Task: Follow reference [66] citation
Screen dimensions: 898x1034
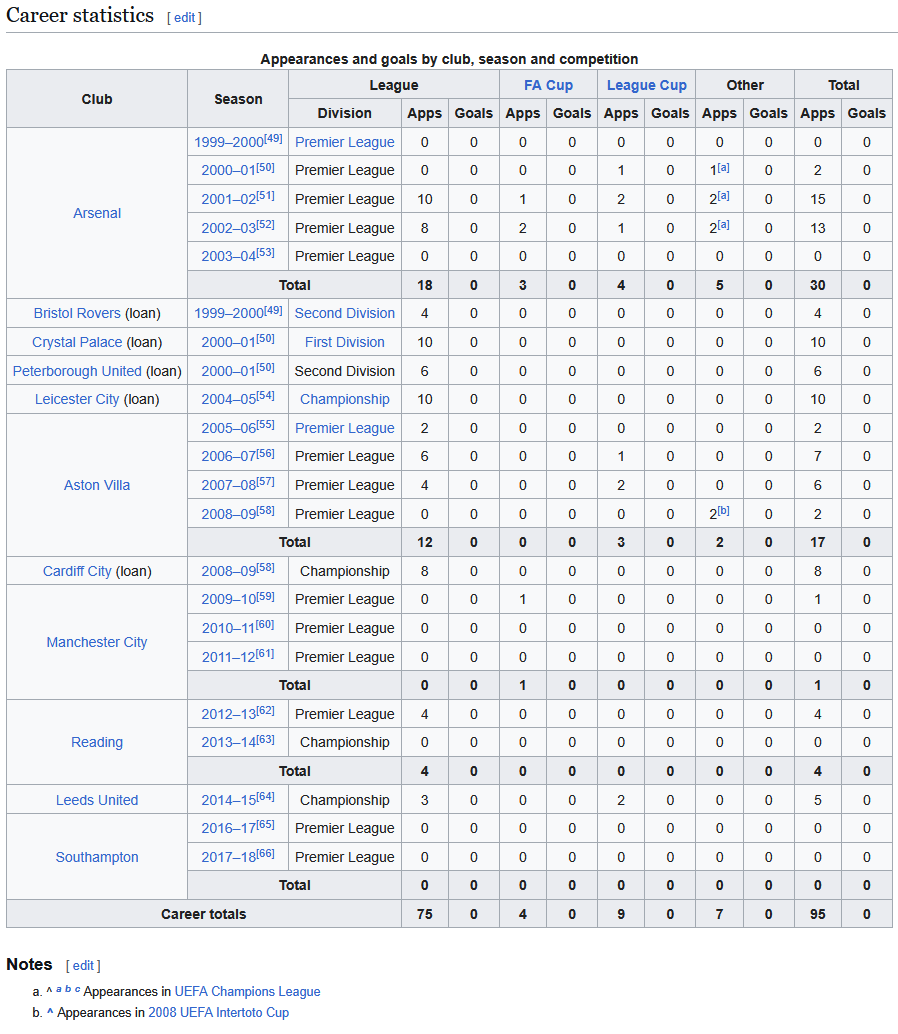Action: [x=265, y=853]
